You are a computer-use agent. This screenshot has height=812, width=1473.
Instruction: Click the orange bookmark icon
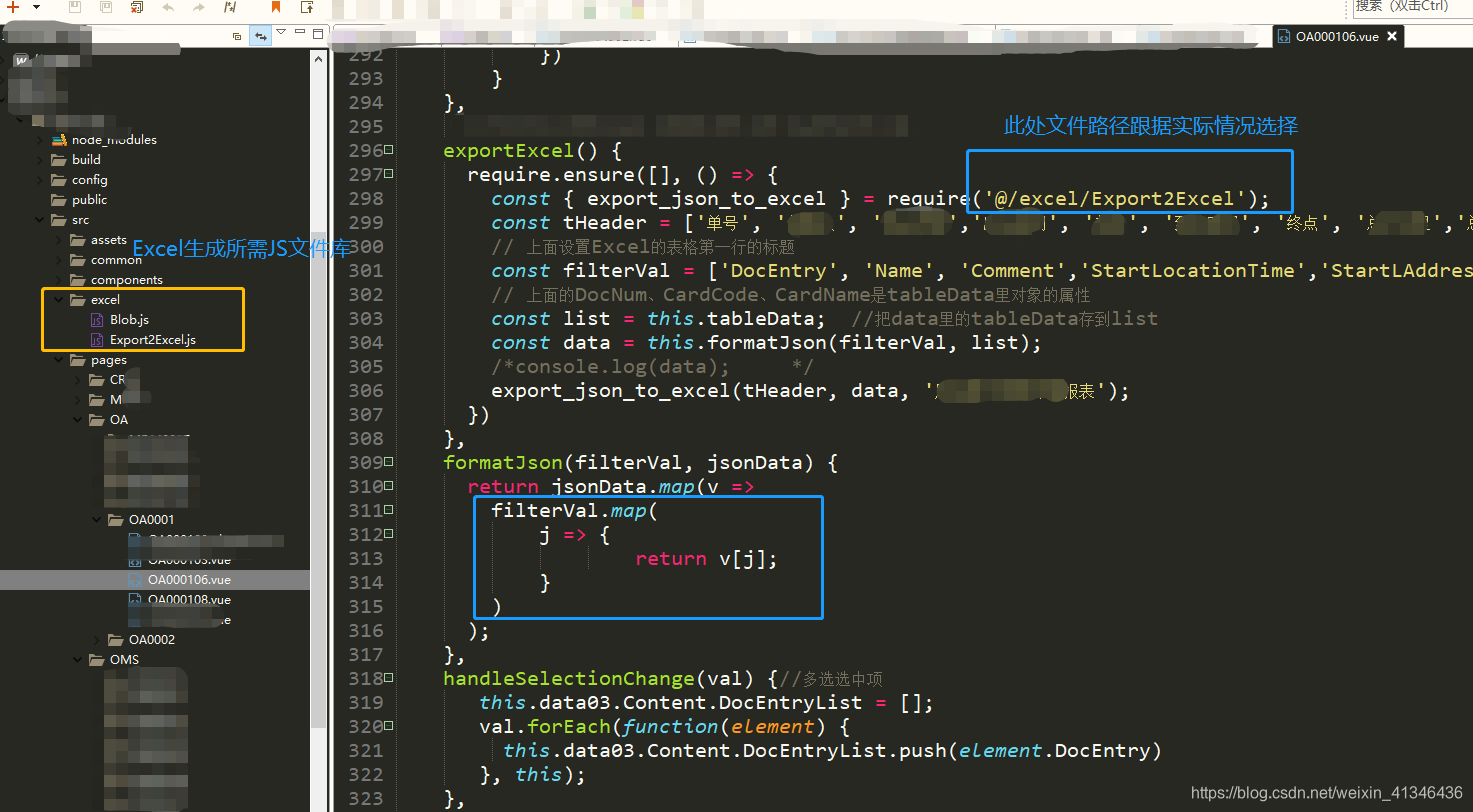tap(276, 6)
